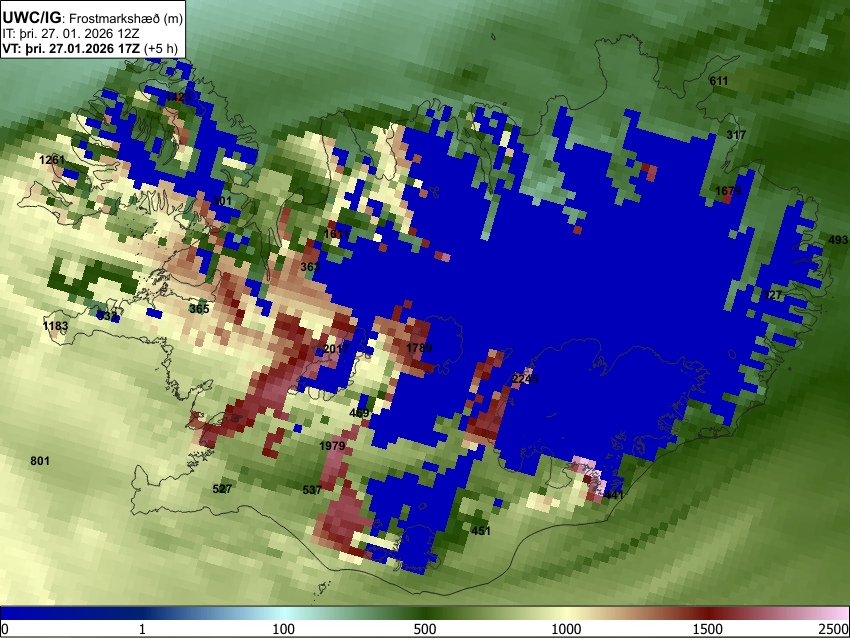The image size is (850, 638).
Task: Click the map value 365
Action: (x=199, y=309)
